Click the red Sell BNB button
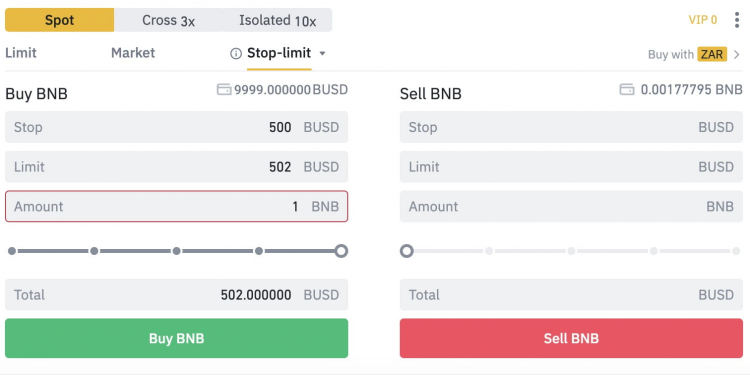 click(571, 338)
